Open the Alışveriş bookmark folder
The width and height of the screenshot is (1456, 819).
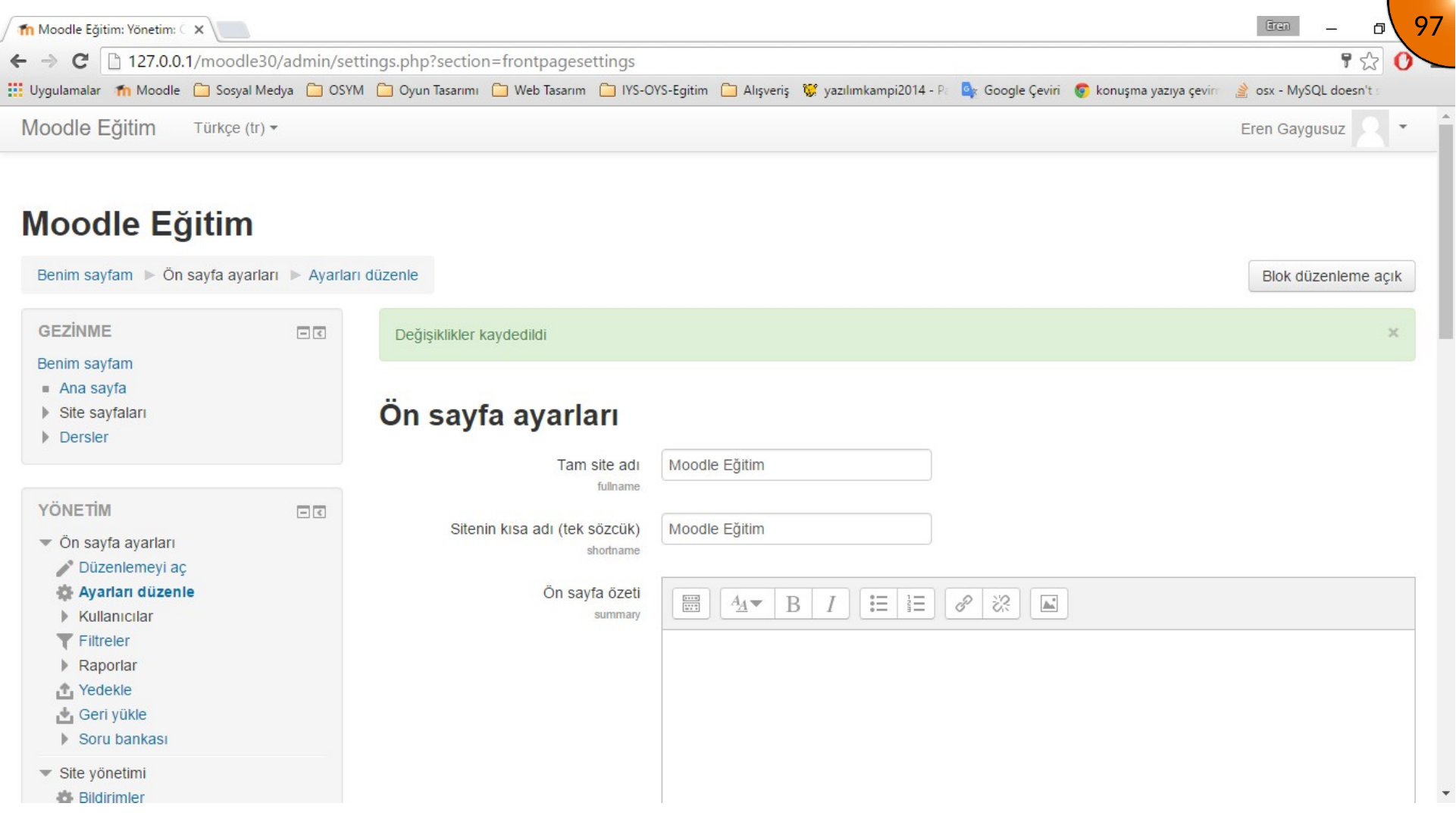[x=756, y=90]
